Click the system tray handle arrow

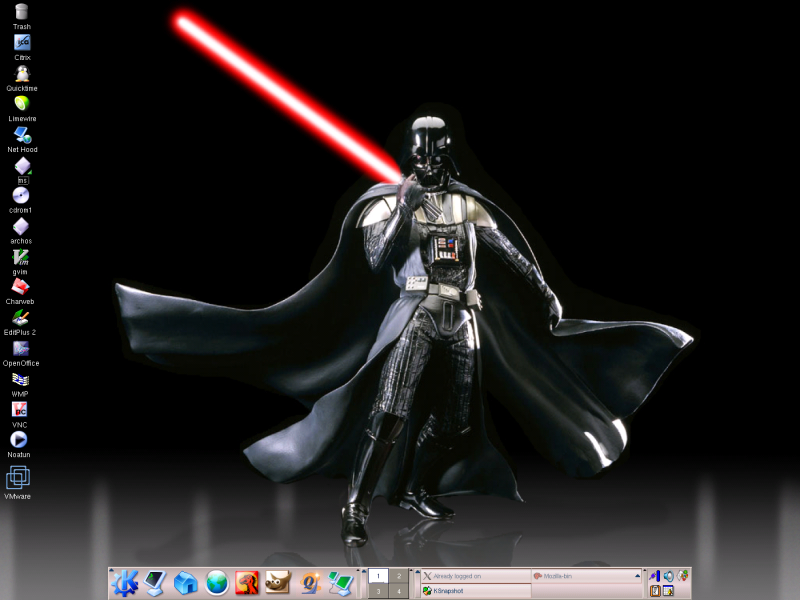click(645, 571)
